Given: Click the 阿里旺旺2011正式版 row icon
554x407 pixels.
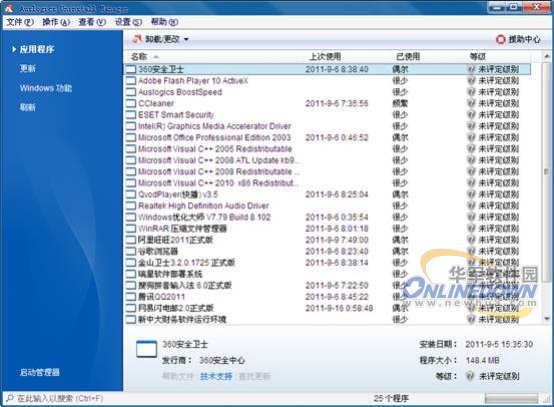Looking at the screenshot, I should point(131,240).
